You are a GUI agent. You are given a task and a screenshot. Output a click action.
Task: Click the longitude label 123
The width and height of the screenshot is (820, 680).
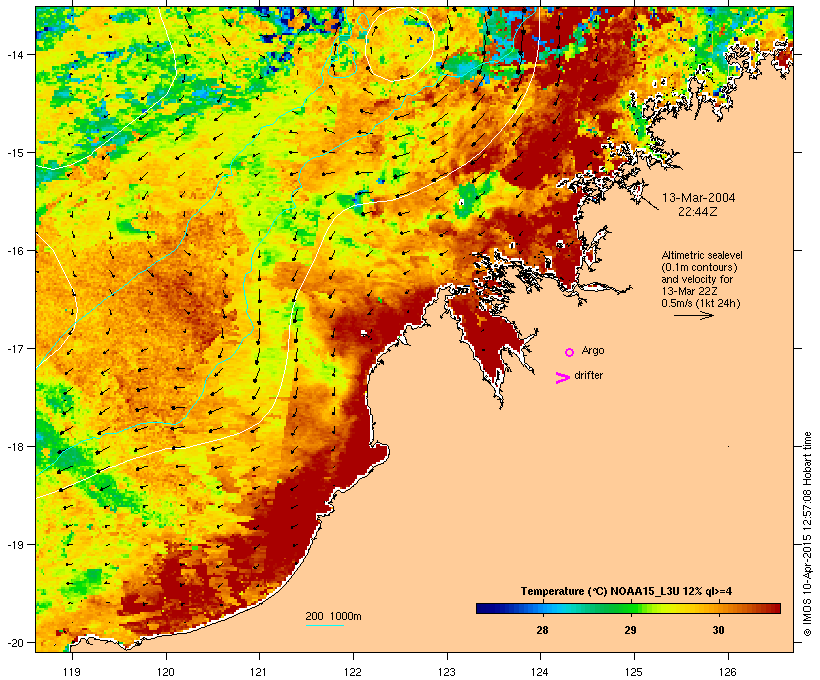pyautogui.click(x=447, y=672)
